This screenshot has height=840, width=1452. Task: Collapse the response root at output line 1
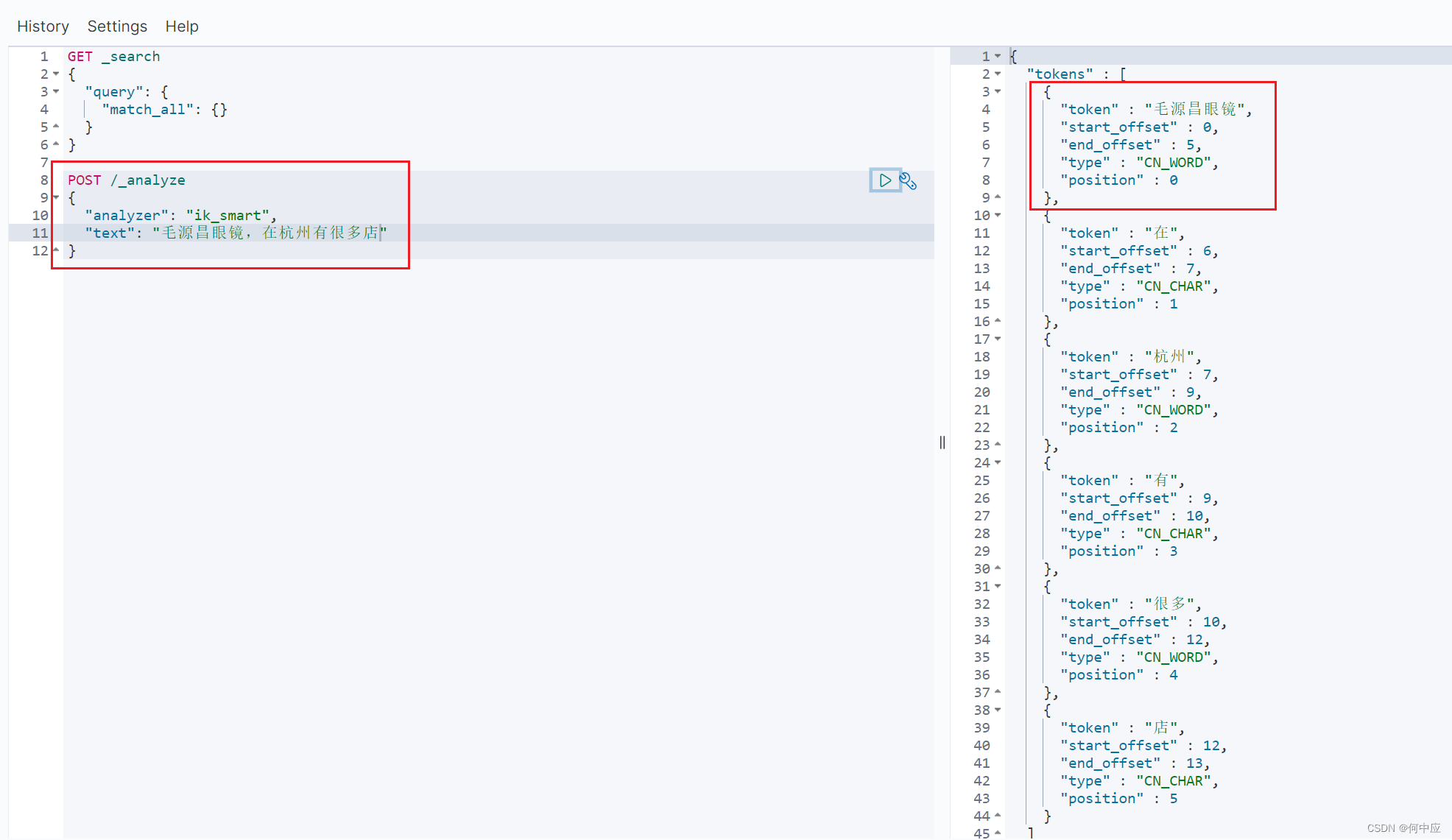click(998, 57)
